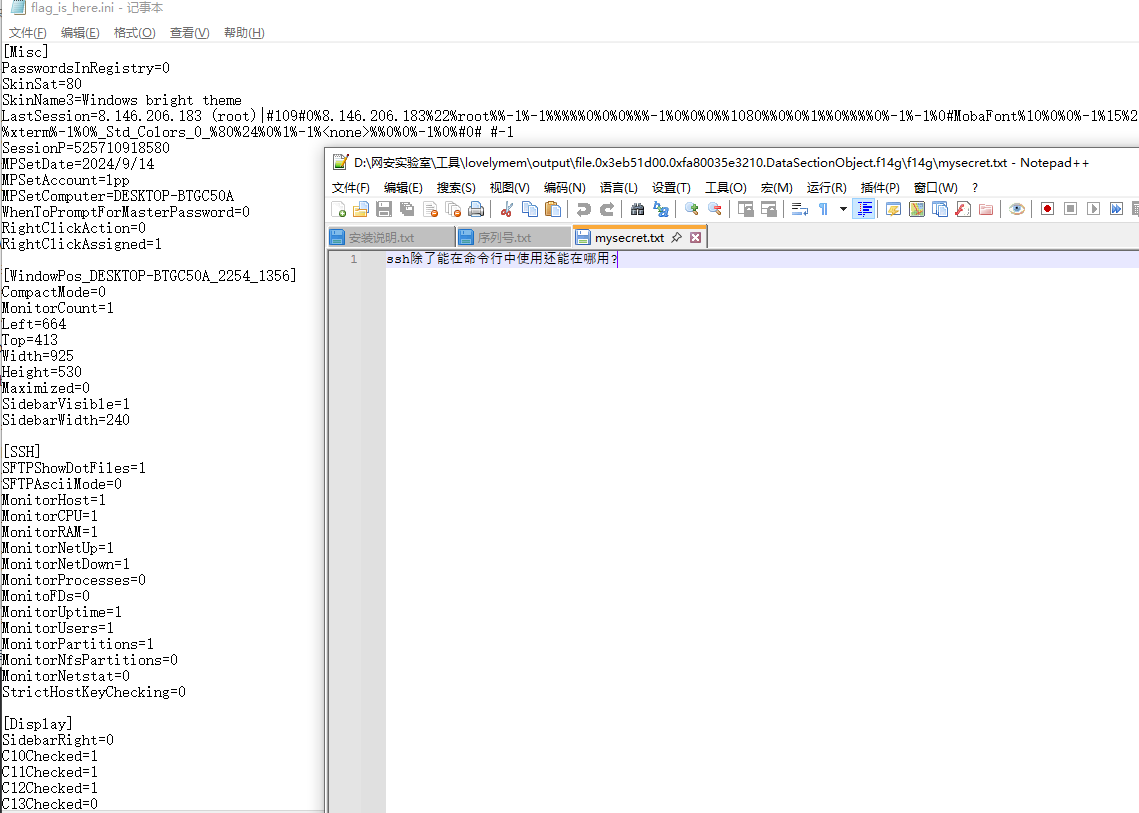
Task: Click the Paste clipboard icon
Action: coord(554,209)
